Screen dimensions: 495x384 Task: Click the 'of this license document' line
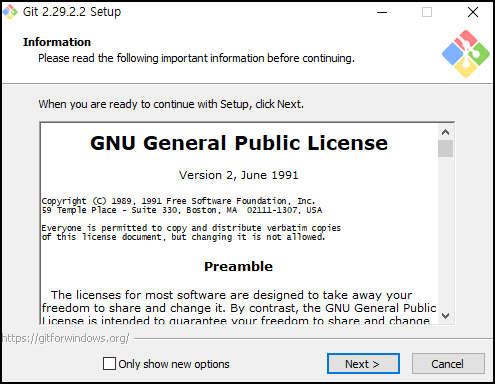(183, 237)
